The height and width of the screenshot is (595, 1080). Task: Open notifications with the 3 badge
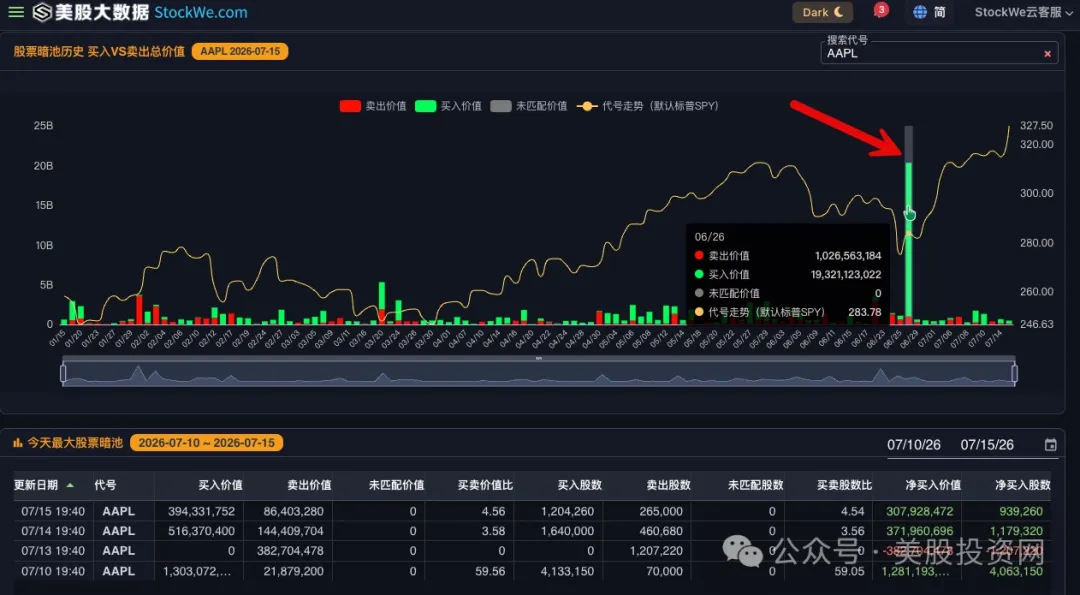[880, 11]
